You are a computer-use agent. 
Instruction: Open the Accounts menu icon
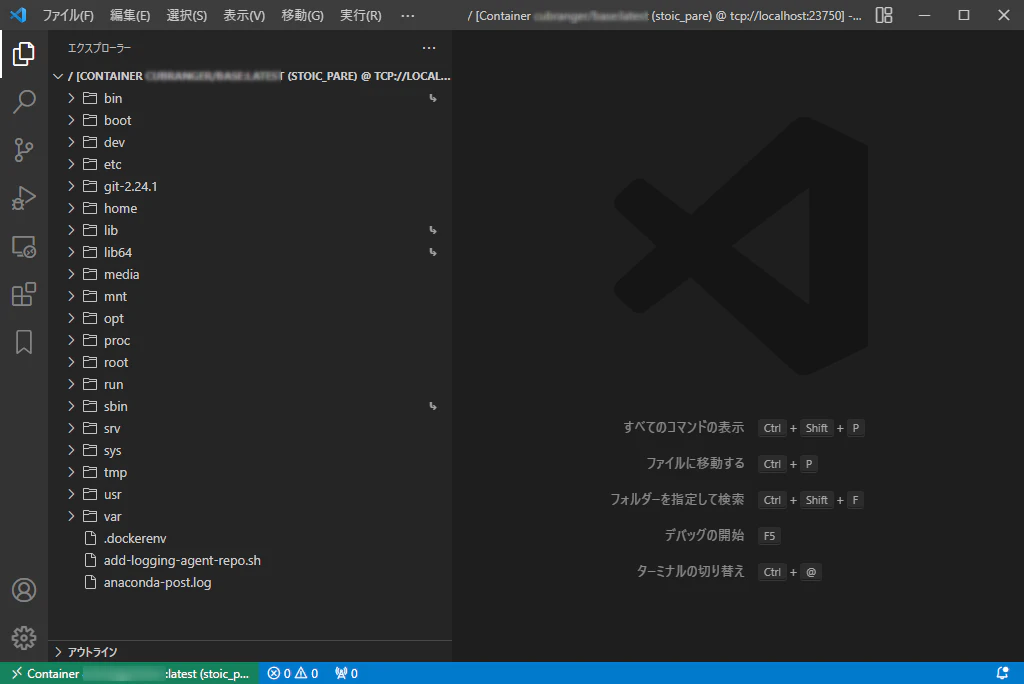[24, 590]
